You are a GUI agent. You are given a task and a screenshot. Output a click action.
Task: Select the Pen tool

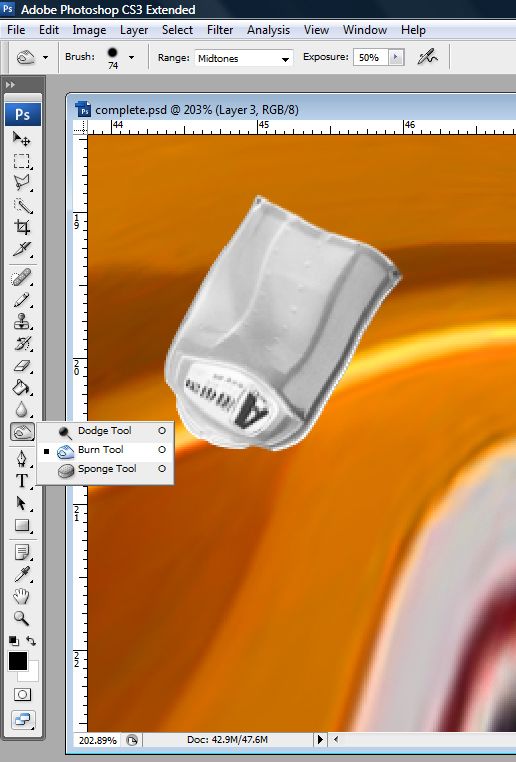point(22,458)
